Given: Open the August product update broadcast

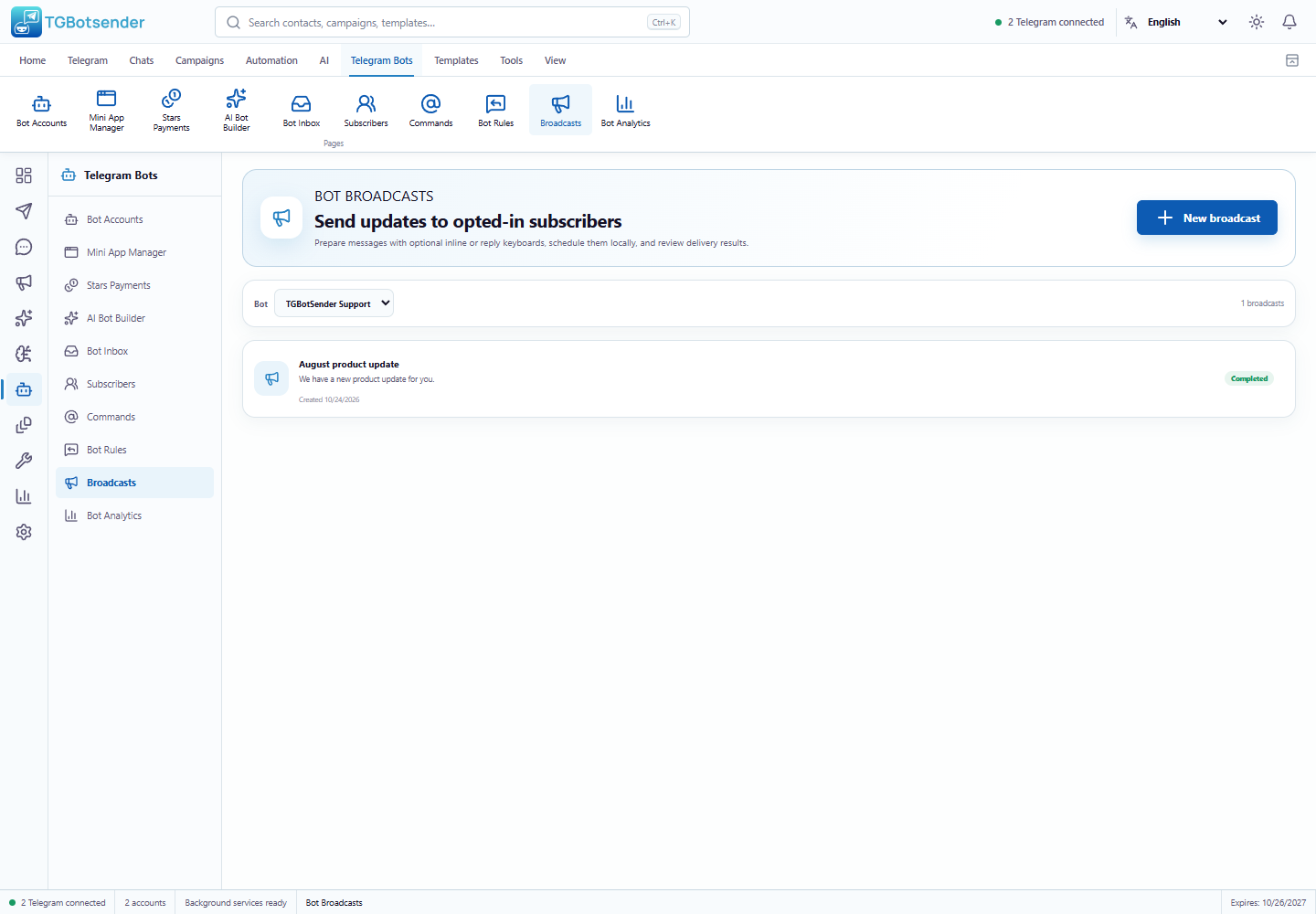Looking at the screenshot, I should [x=769, y=379].
